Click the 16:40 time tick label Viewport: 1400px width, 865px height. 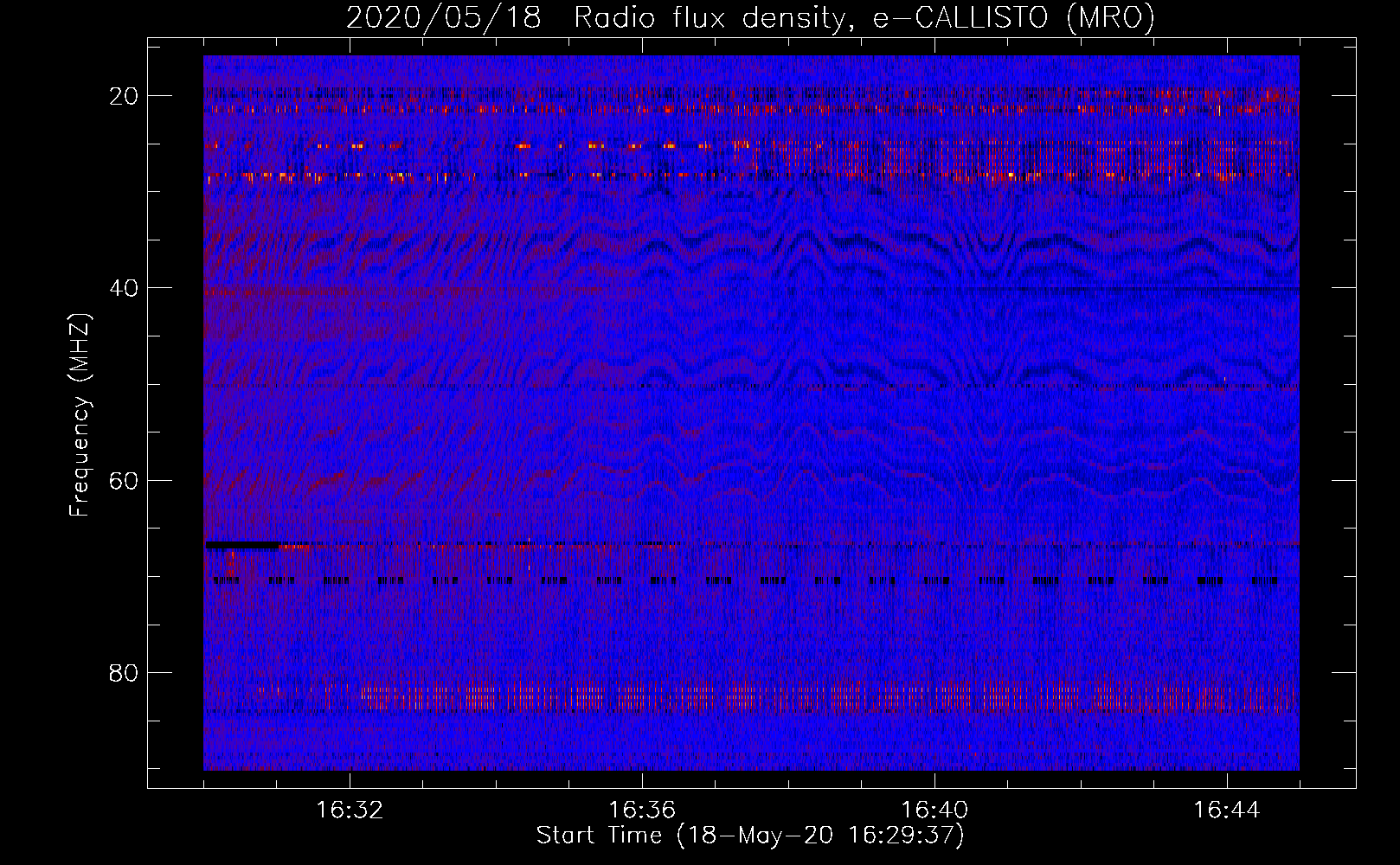tap(934, 811)
